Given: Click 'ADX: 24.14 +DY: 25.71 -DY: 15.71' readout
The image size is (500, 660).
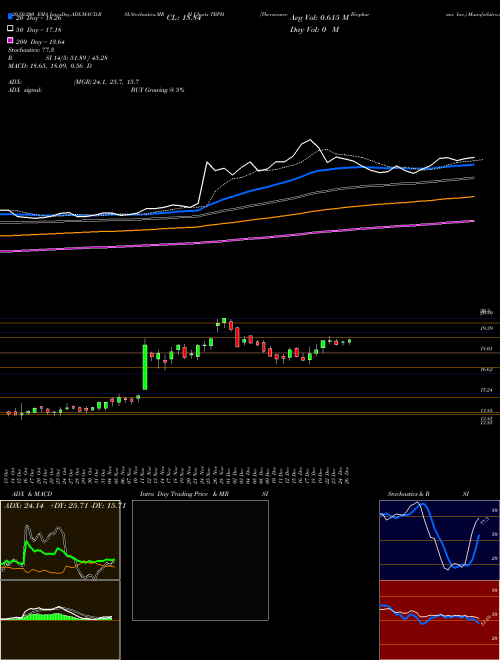Looking at the screenshot, I should [x=64, y=506].
